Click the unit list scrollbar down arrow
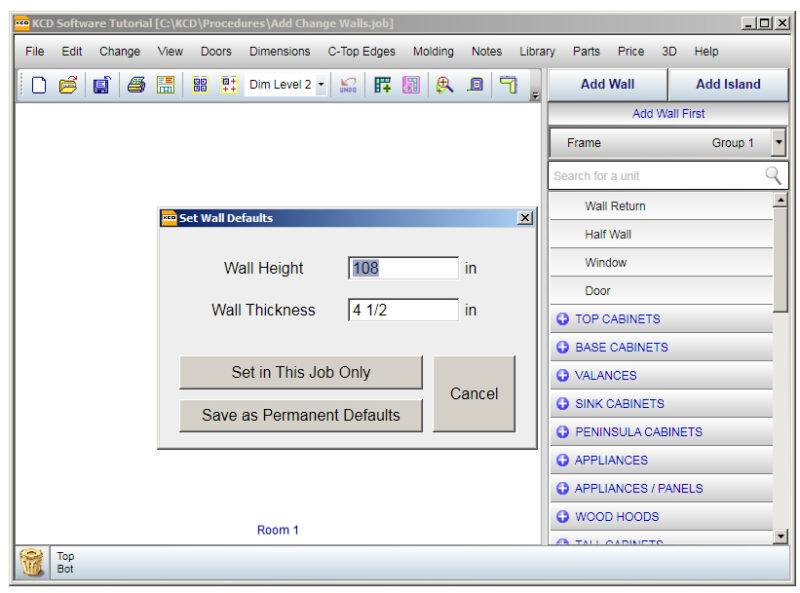This screenshot has width=800, height=593. click(x=781, y=537)
